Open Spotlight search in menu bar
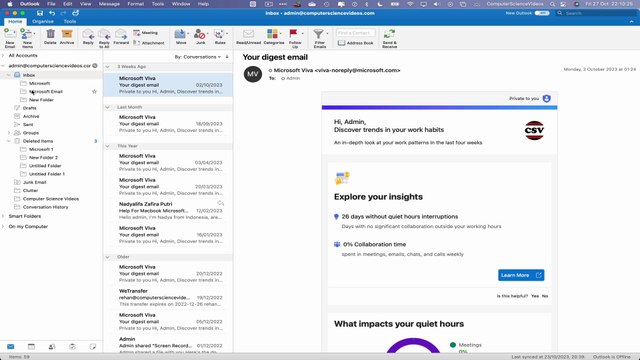This screenshot has width=640, height=360. coord(552,4)
